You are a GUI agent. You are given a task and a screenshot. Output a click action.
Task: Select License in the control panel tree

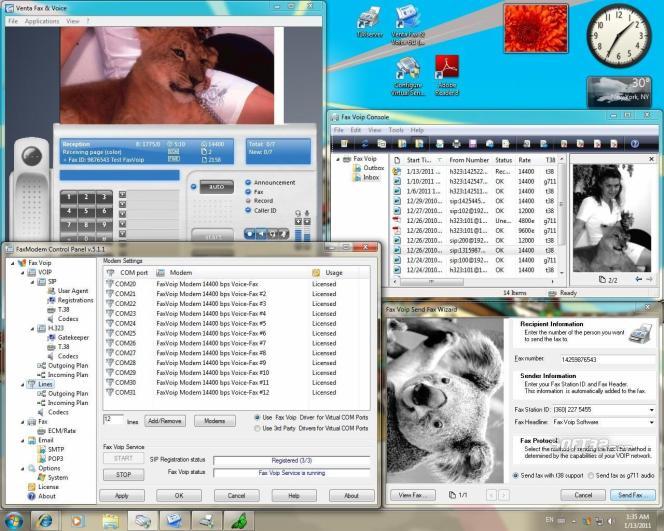click(x=48, y=487)
